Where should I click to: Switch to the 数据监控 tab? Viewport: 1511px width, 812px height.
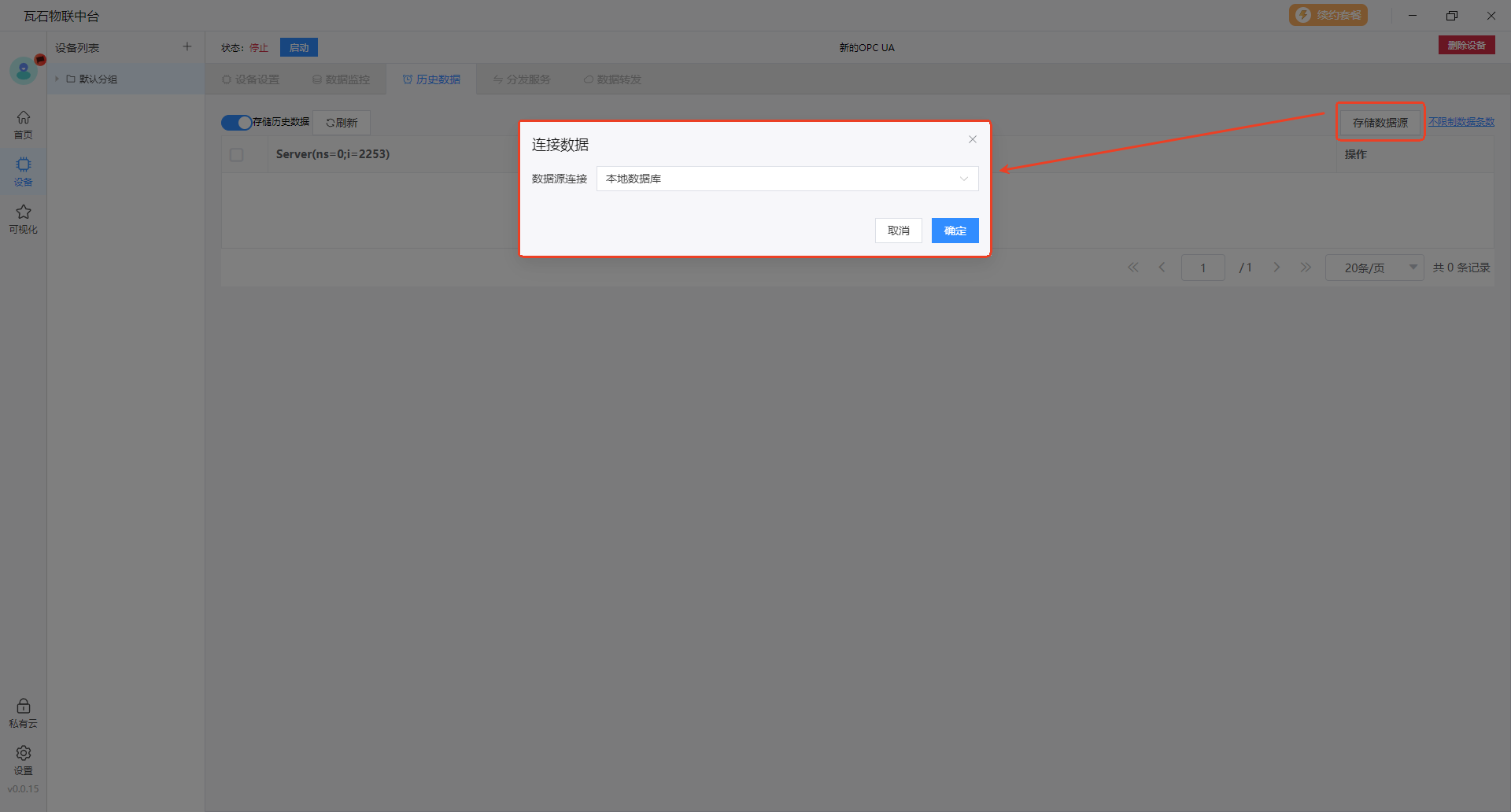pos(341,79)
